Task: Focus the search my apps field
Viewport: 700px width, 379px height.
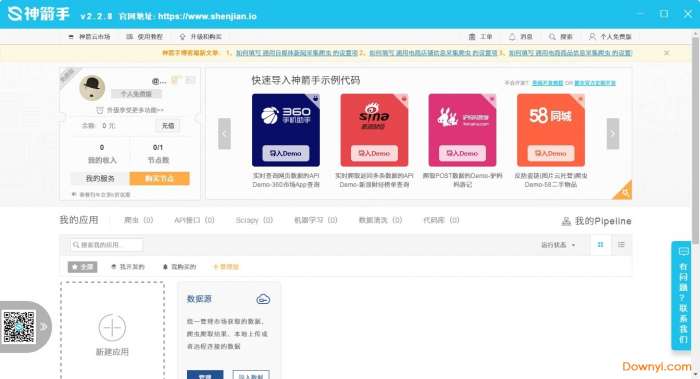Action: 107,245
